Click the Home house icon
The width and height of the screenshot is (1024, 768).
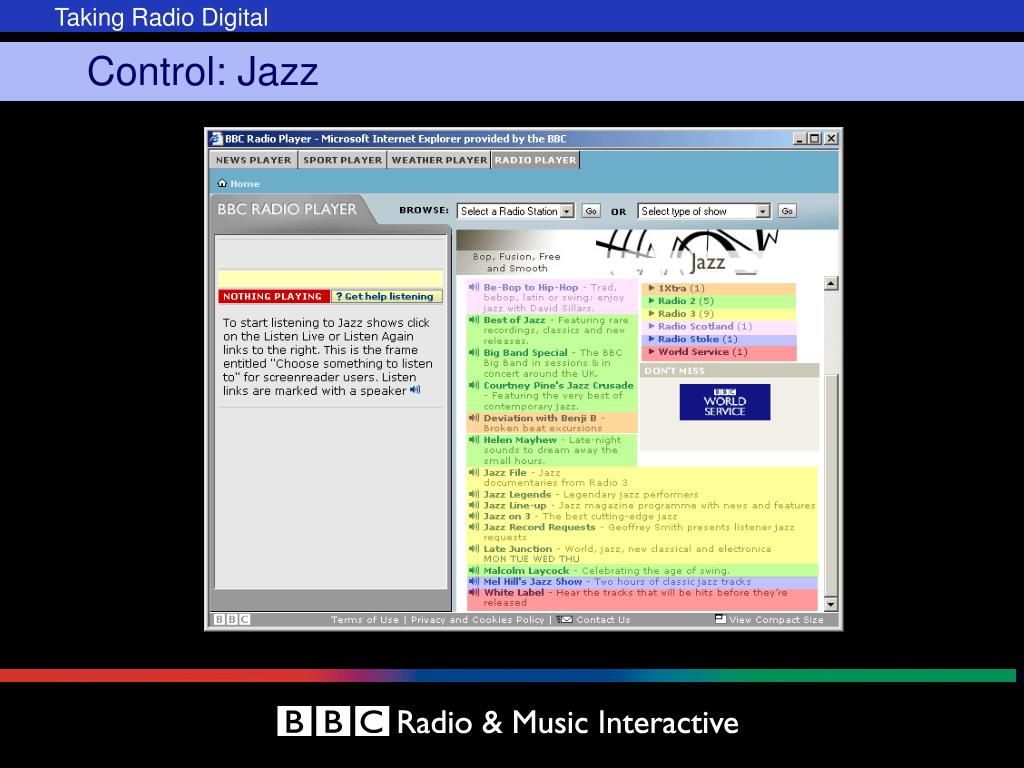pos(222,184)
